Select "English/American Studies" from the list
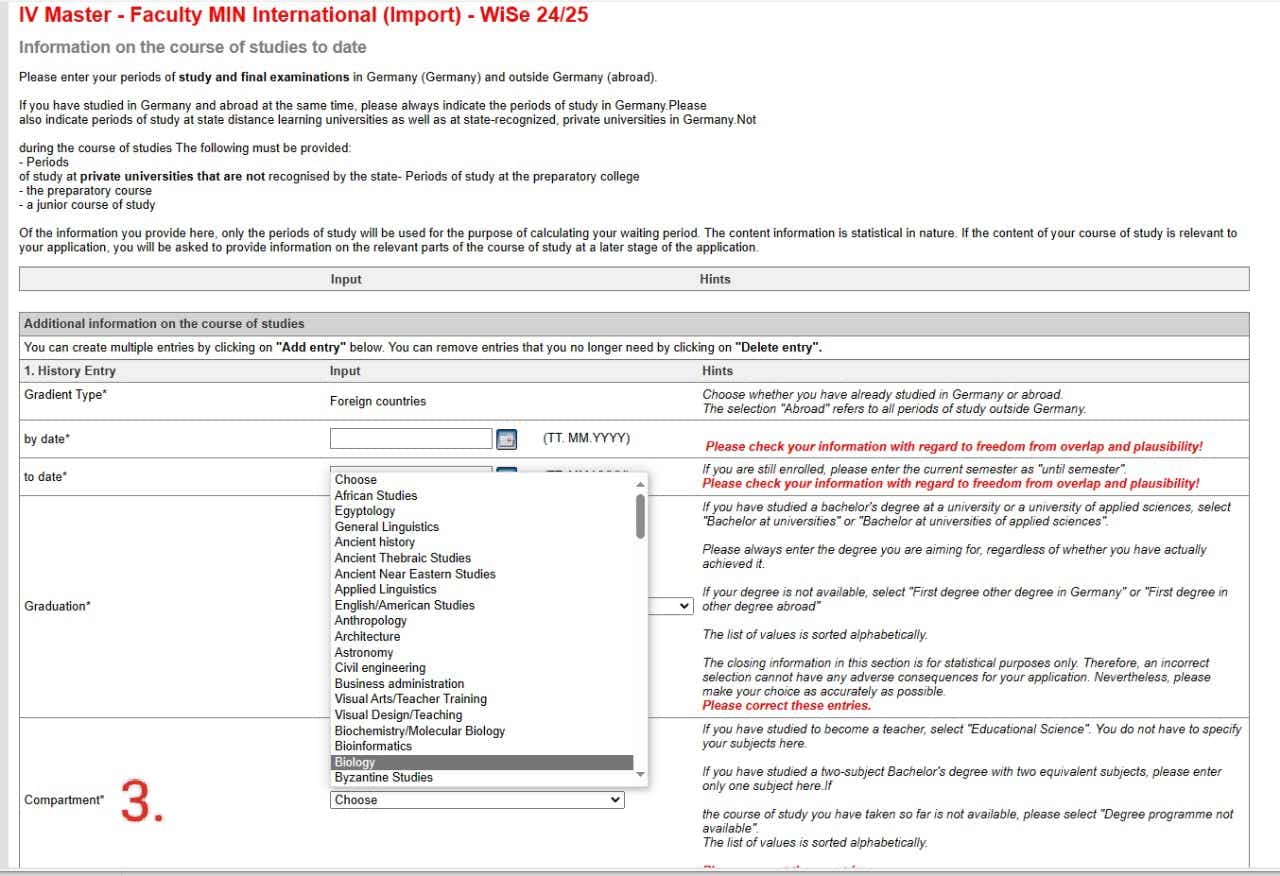This screenshot has width=1280, height=876. (404, 605)
